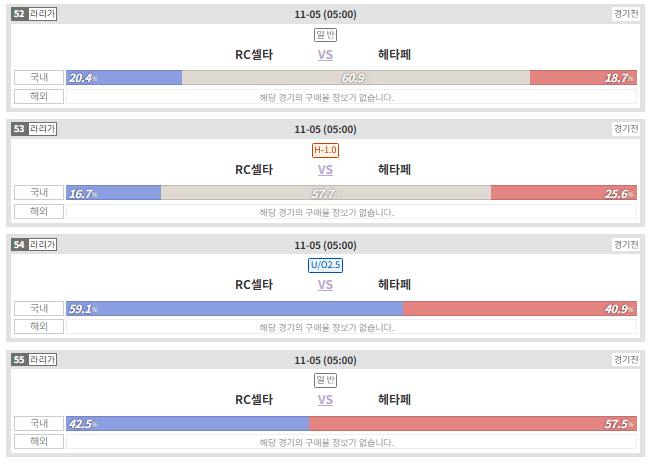Open the VS link in match 53
The image size is (651, 464).
click(x=325, y=170)
